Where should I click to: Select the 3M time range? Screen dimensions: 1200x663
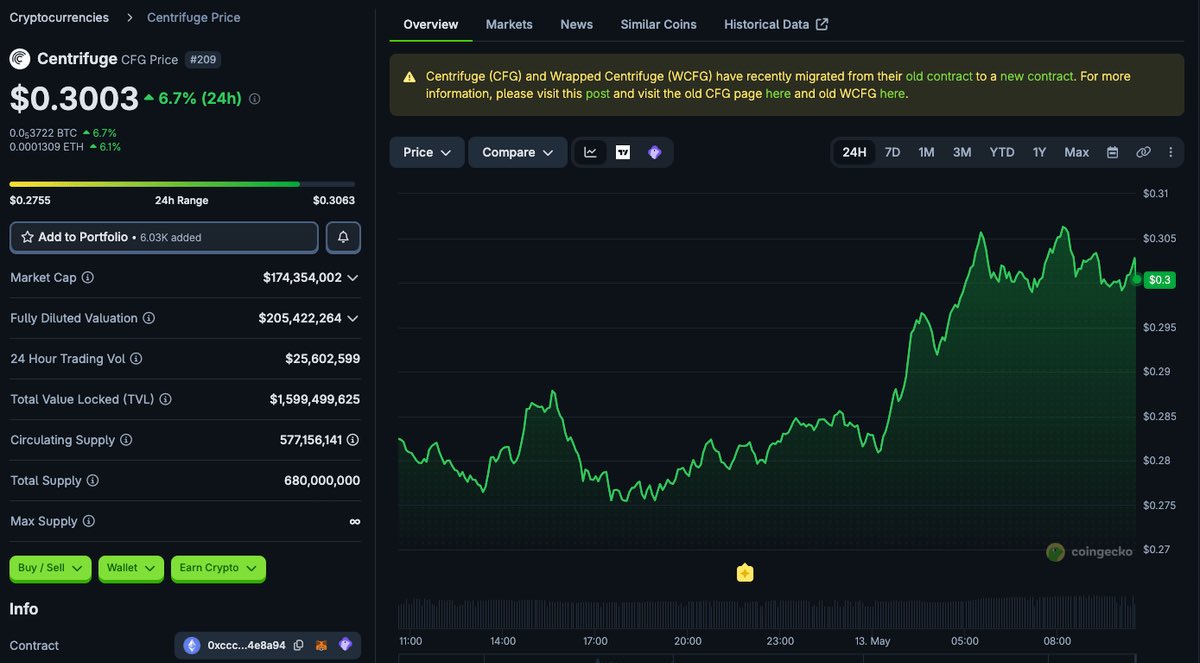click(962, 152)
